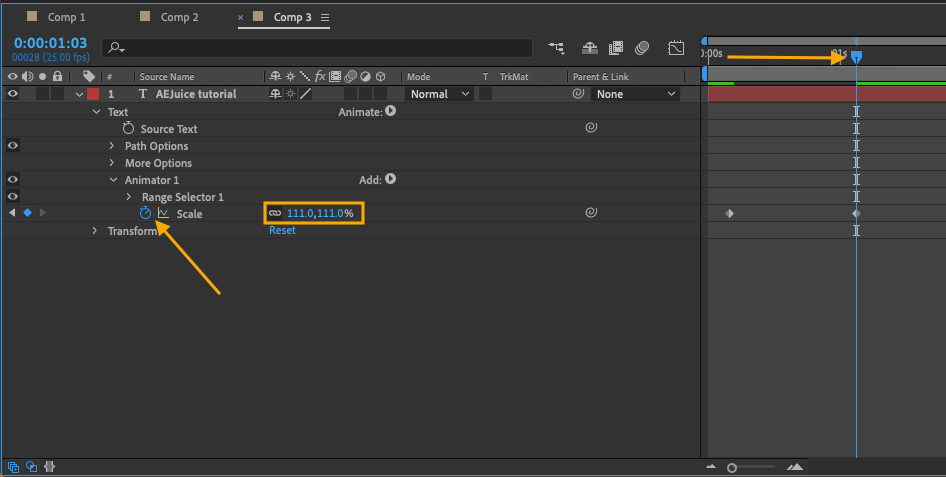The width and height of the screenshot is (946, 477).
Task: Include Scale in graph editor set
Action: 163,213
